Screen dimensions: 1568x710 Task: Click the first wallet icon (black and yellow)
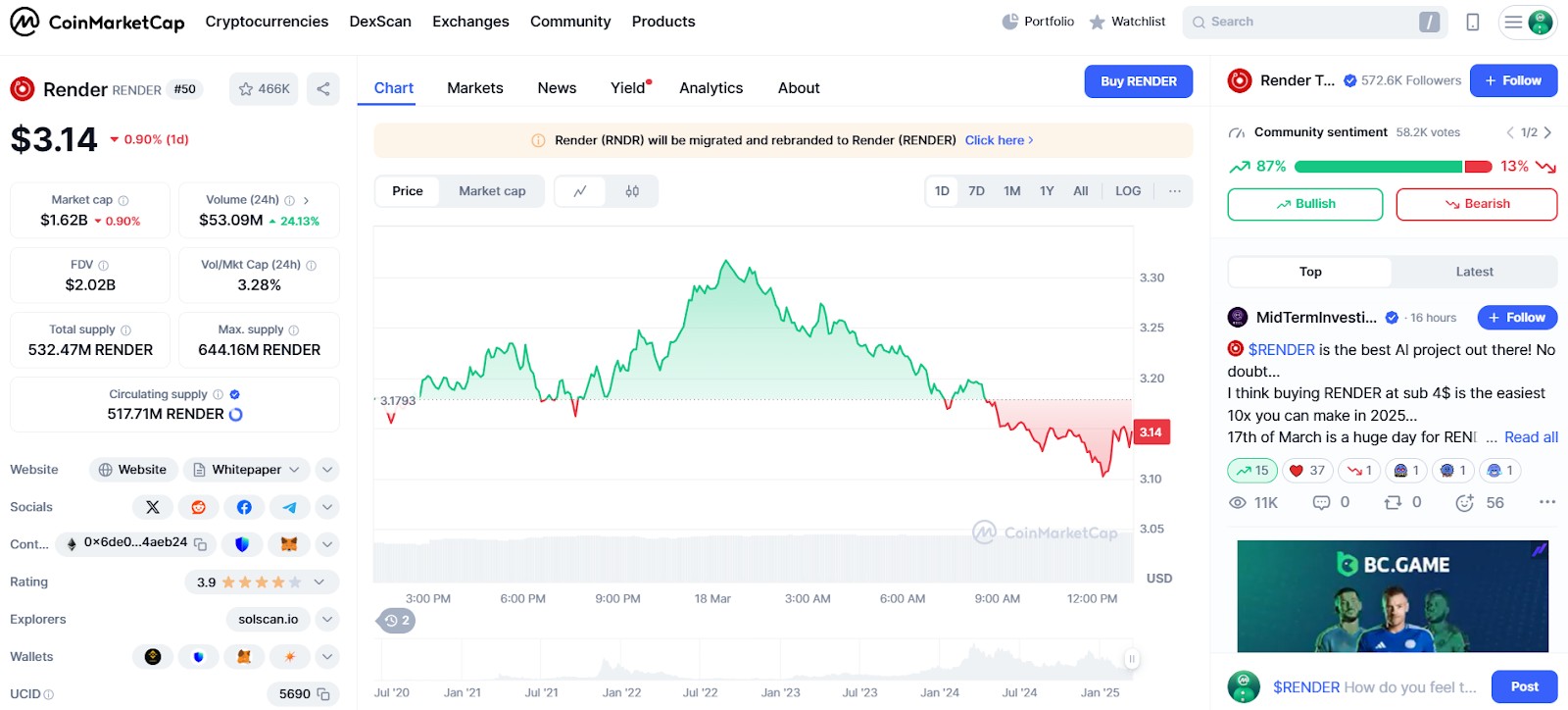tap(153, 657)
